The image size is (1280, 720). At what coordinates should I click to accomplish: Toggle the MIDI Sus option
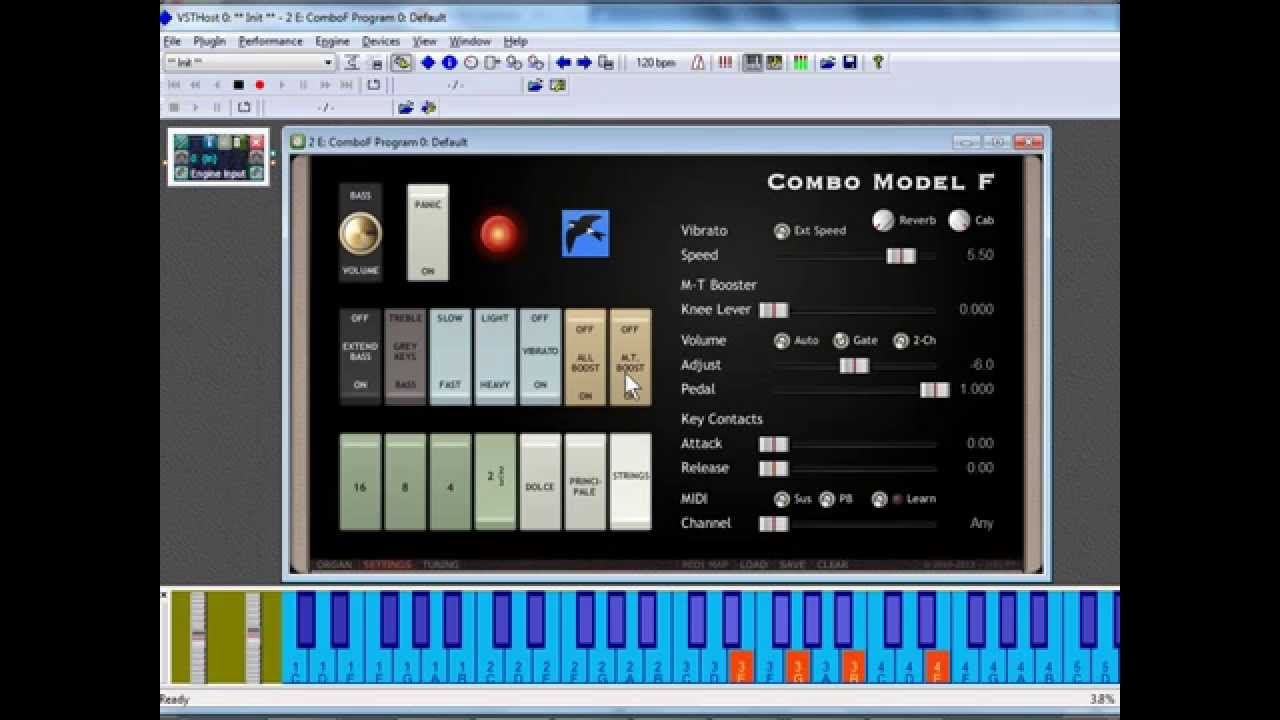click(x=781, y=499)
